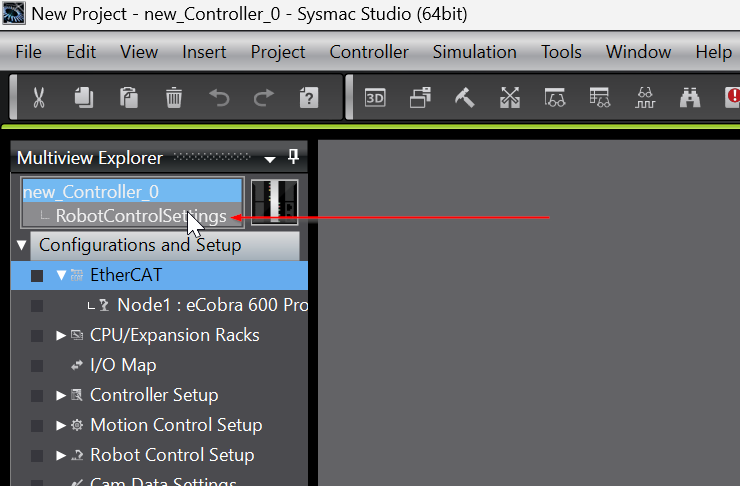The image size is (740, 486).
Task: Toggle the square beside CPU/Expansion Racks
Action: (x=37, y=336)
